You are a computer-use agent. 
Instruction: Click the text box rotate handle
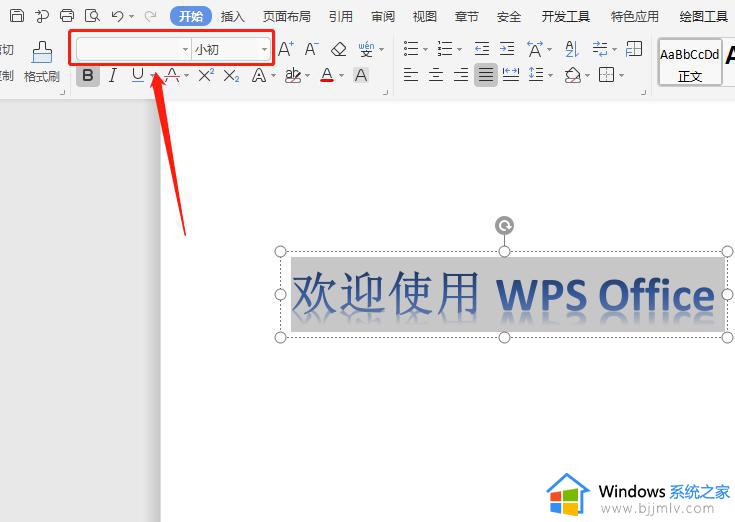point(504,225)
